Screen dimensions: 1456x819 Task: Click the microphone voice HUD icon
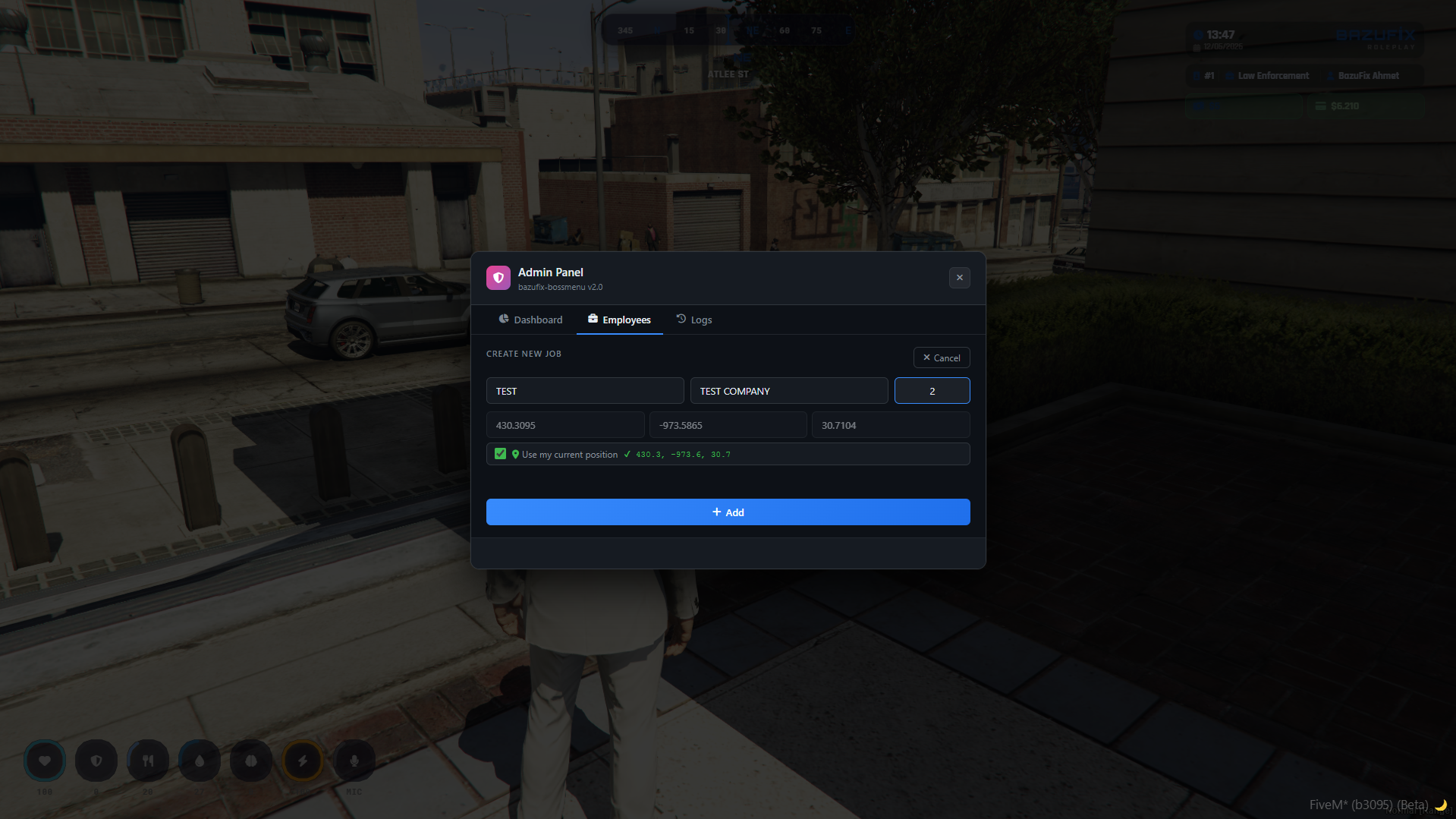[354, 761]
